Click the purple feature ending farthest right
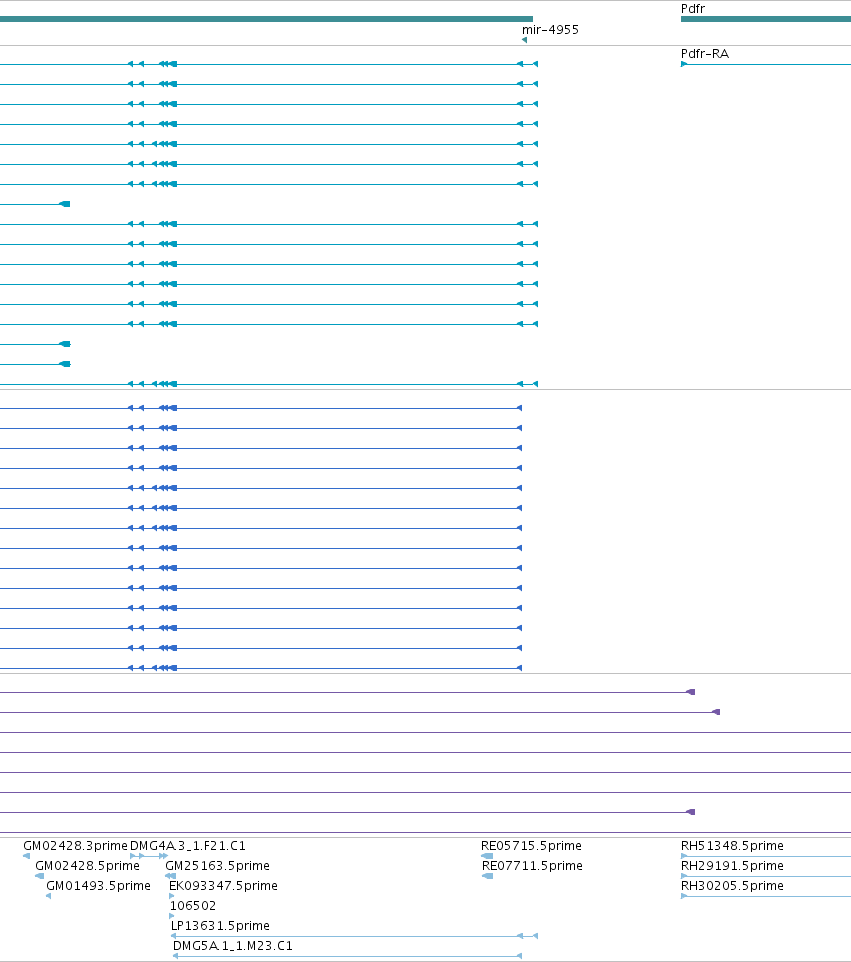Viewport: 851px width, 962px height. [360, 712]
